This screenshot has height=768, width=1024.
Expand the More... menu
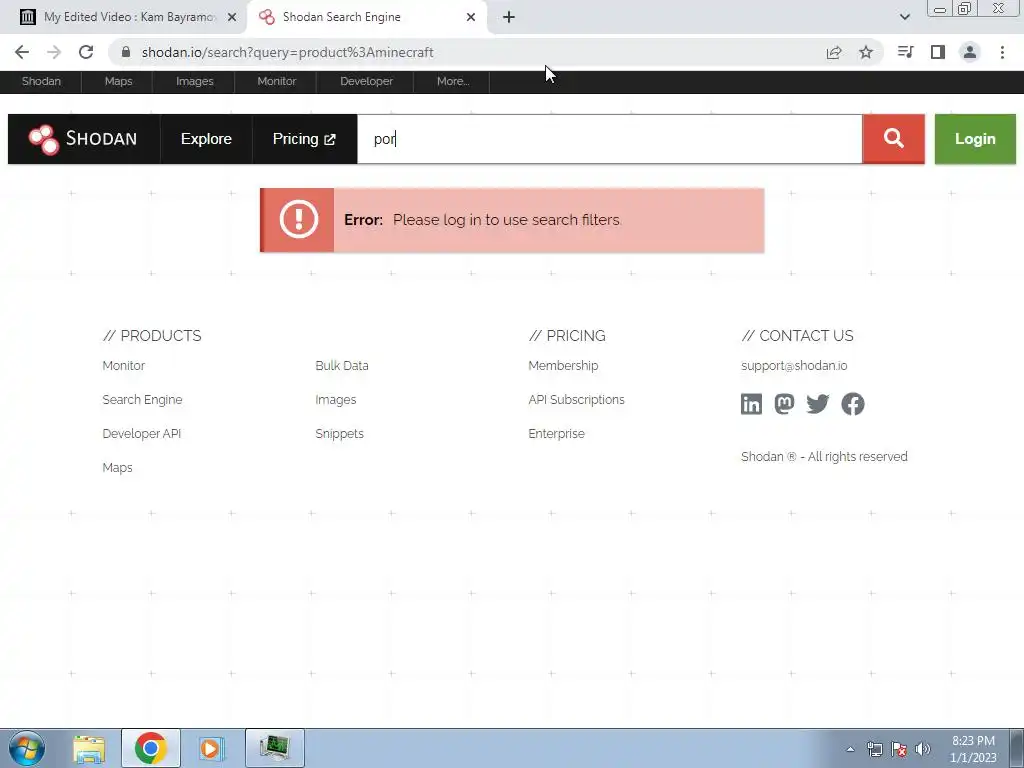(x=453, y=82)
